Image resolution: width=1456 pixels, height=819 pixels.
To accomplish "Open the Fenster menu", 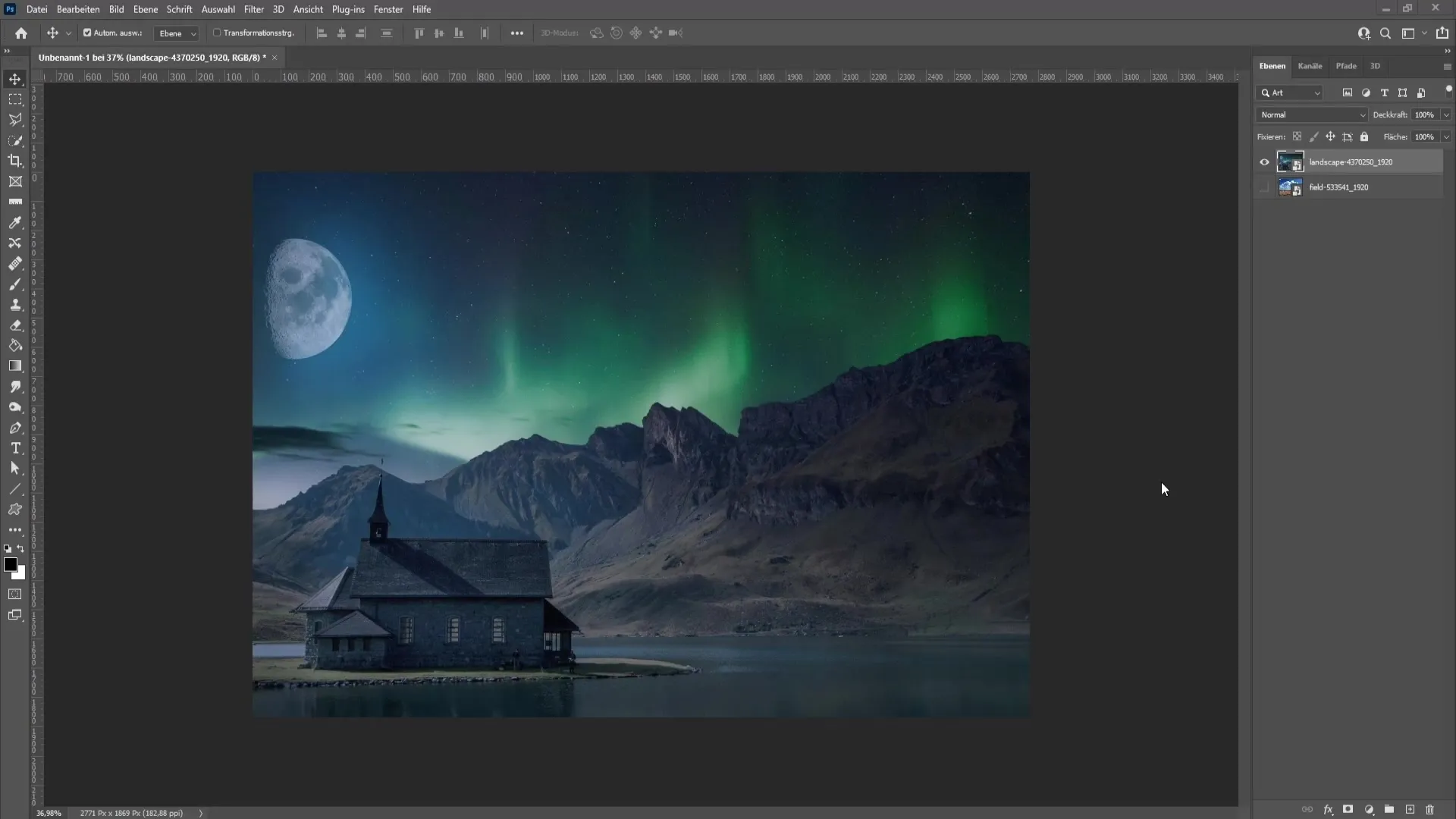I will click(388, 9).
